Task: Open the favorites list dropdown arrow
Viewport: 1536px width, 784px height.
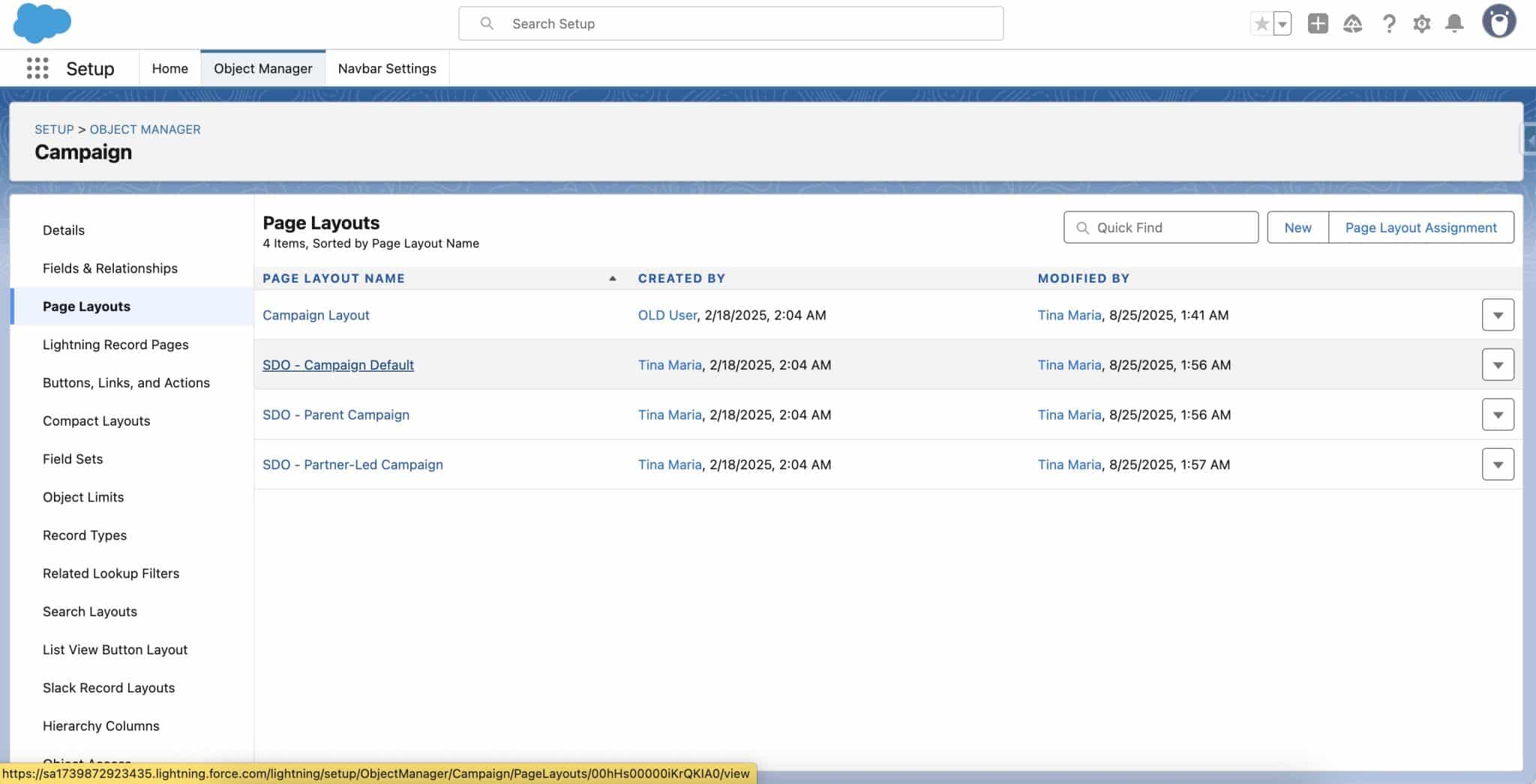Action: [x=1283, y=24]
